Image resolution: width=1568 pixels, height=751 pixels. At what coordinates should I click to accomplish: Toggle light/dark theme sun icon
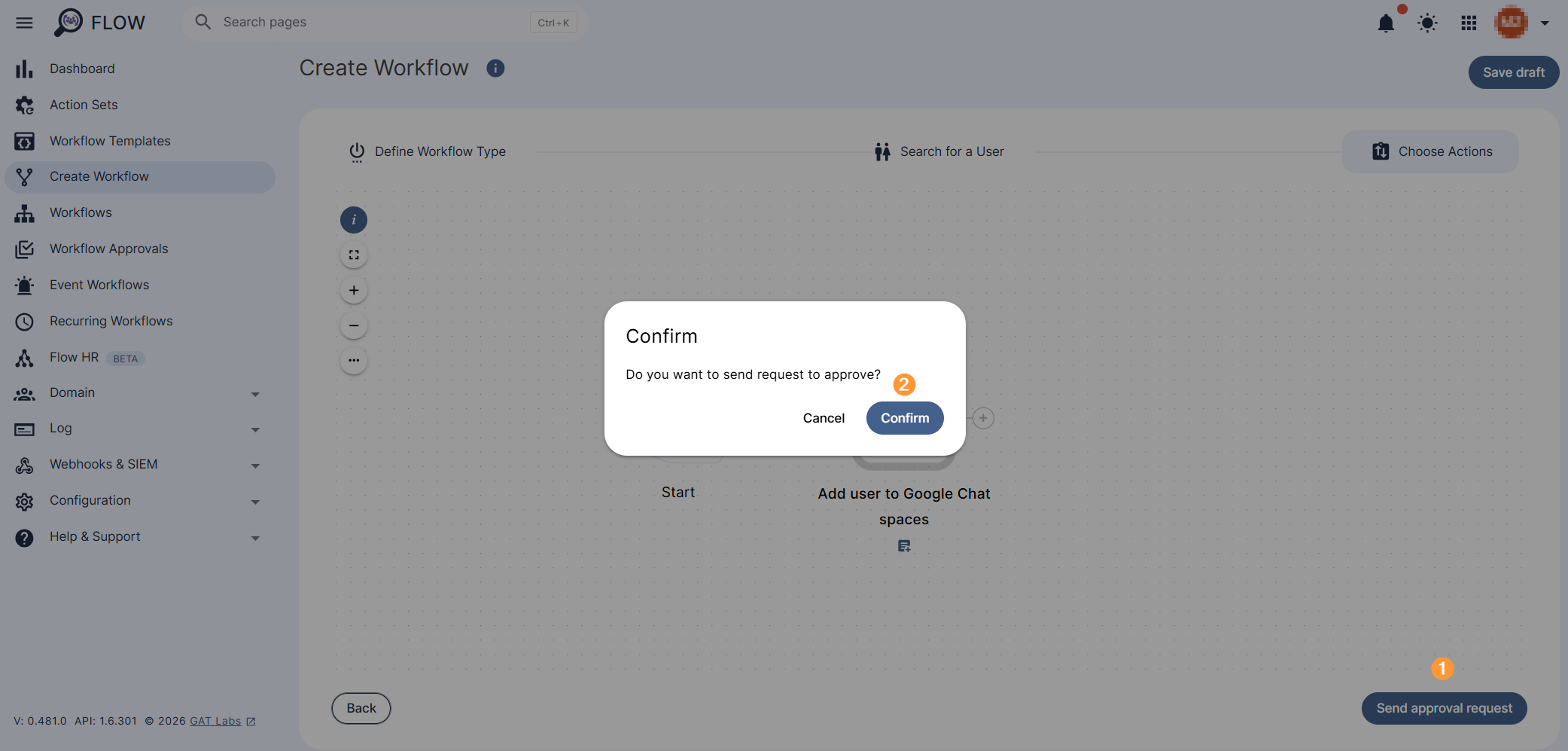click(x=1427, y=23)
